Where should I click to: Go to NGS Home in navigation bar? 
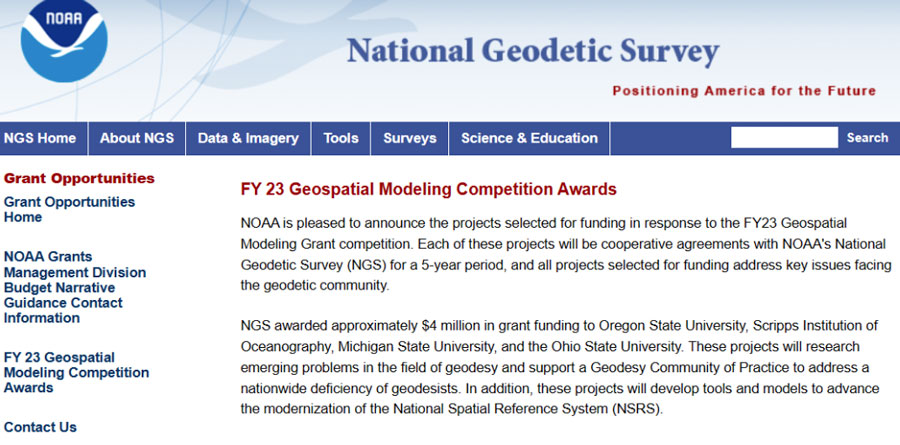tap(40, 138)
